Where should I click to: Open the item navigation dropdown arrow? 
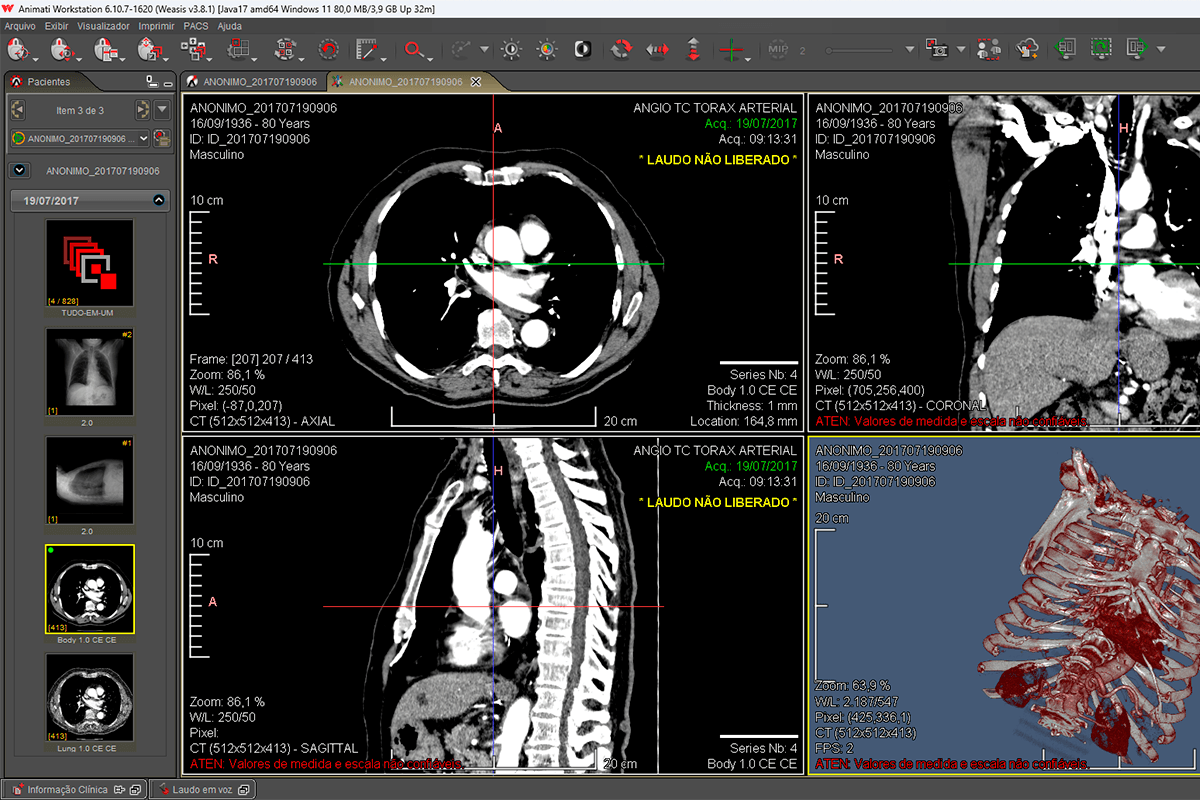[x=162, y=110]
